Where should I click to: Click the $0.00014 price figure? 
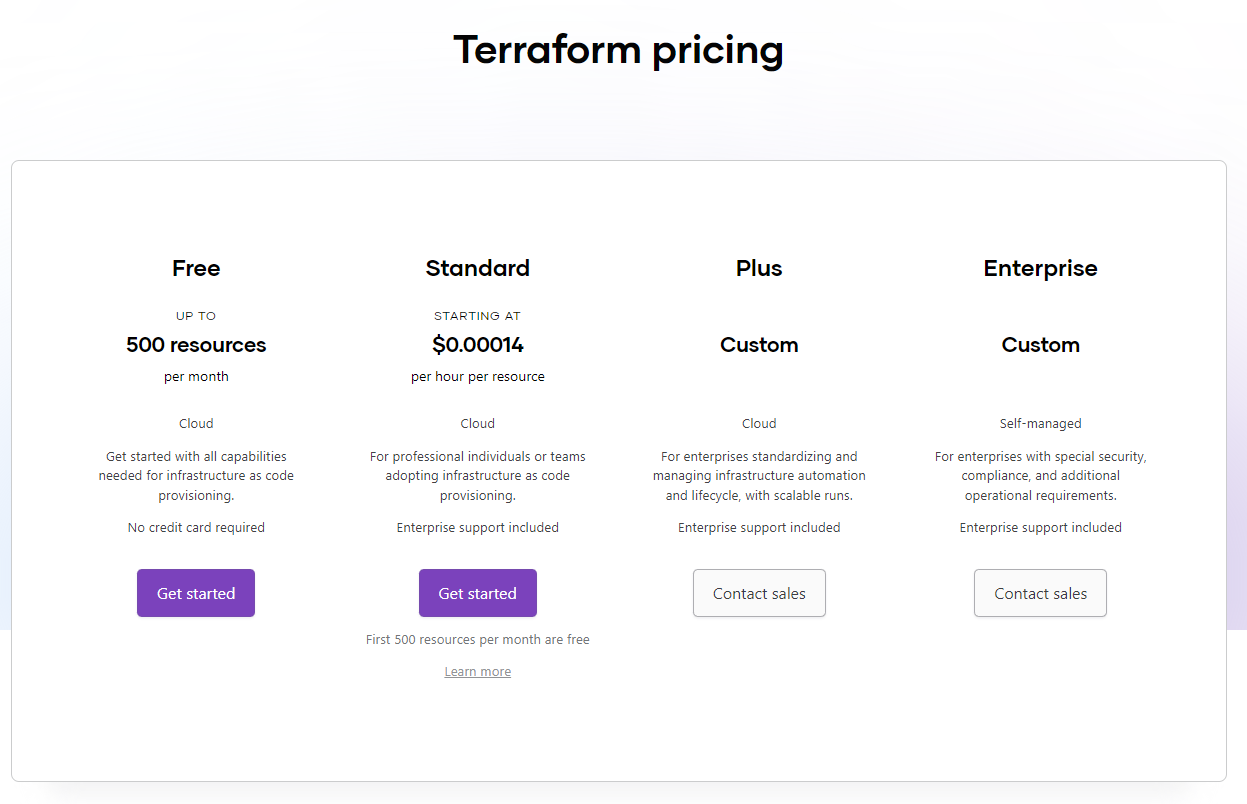[x=477, y=345]
